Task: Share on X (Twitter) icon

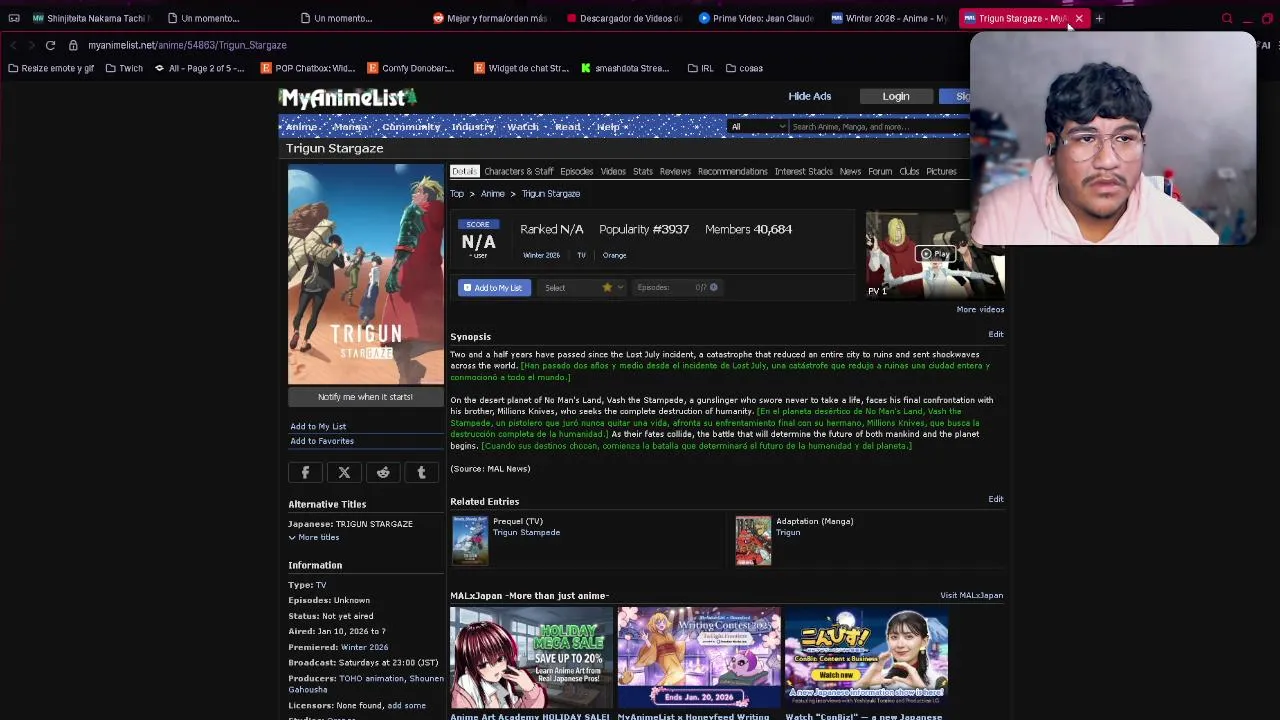Action: tap(344, 473)
